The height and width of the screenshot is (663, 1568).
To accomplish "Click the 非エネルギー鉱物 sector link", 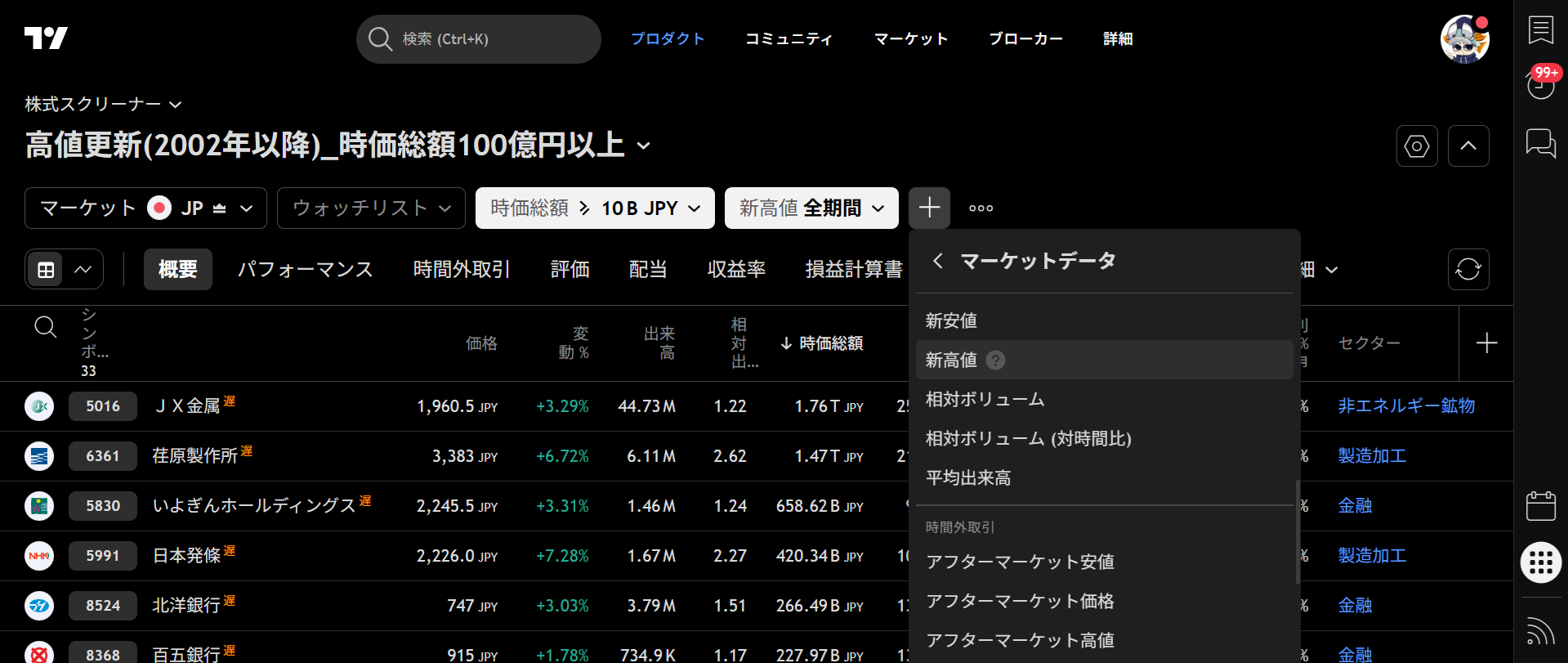I will (x=1405, y=406).
